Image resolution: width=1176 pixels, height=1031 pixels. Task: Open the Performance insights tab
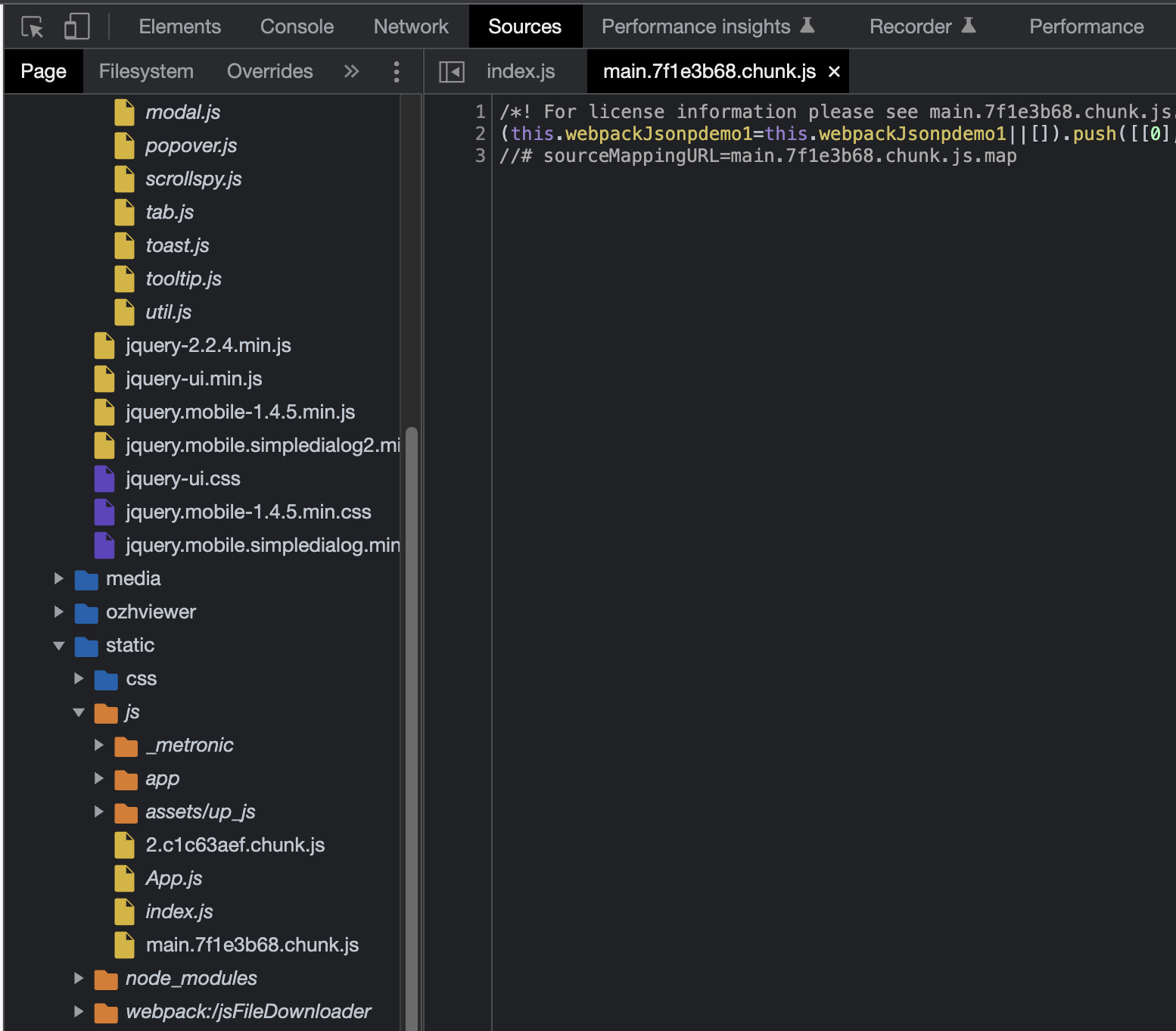pos(708,26)
